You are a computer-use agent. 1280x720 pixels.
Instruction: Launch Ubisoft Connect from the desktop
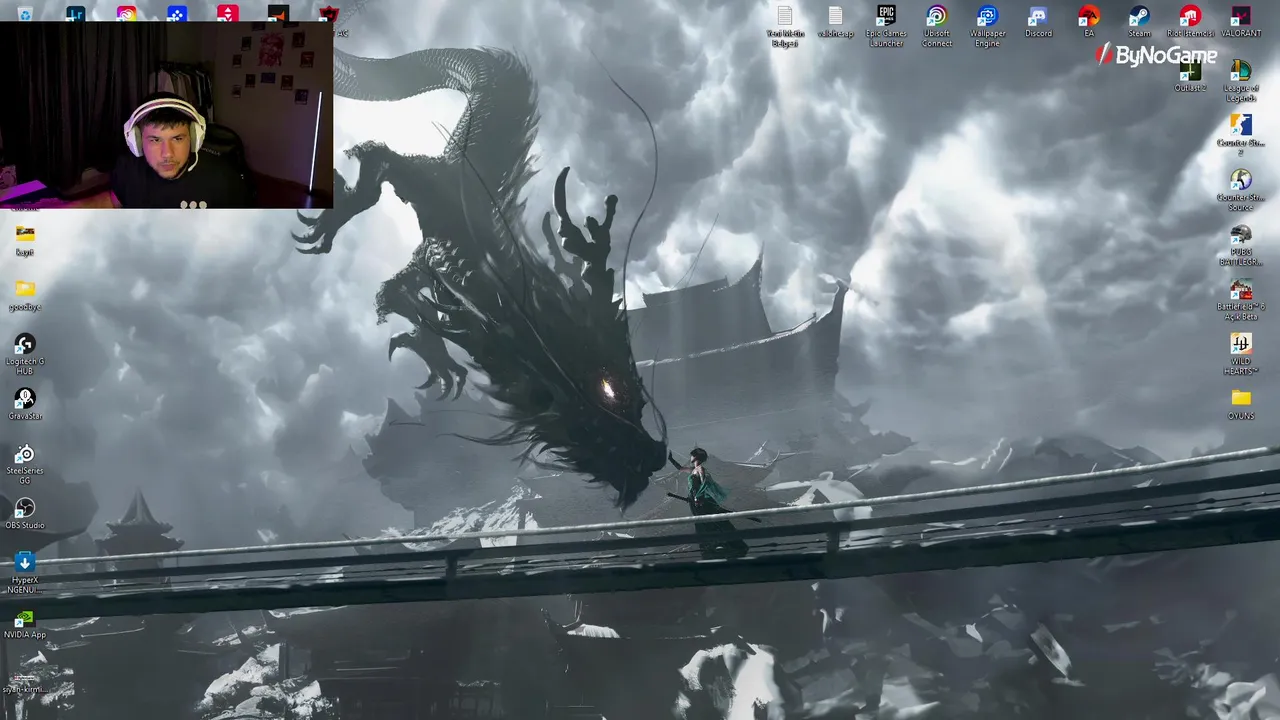(937, 25)
